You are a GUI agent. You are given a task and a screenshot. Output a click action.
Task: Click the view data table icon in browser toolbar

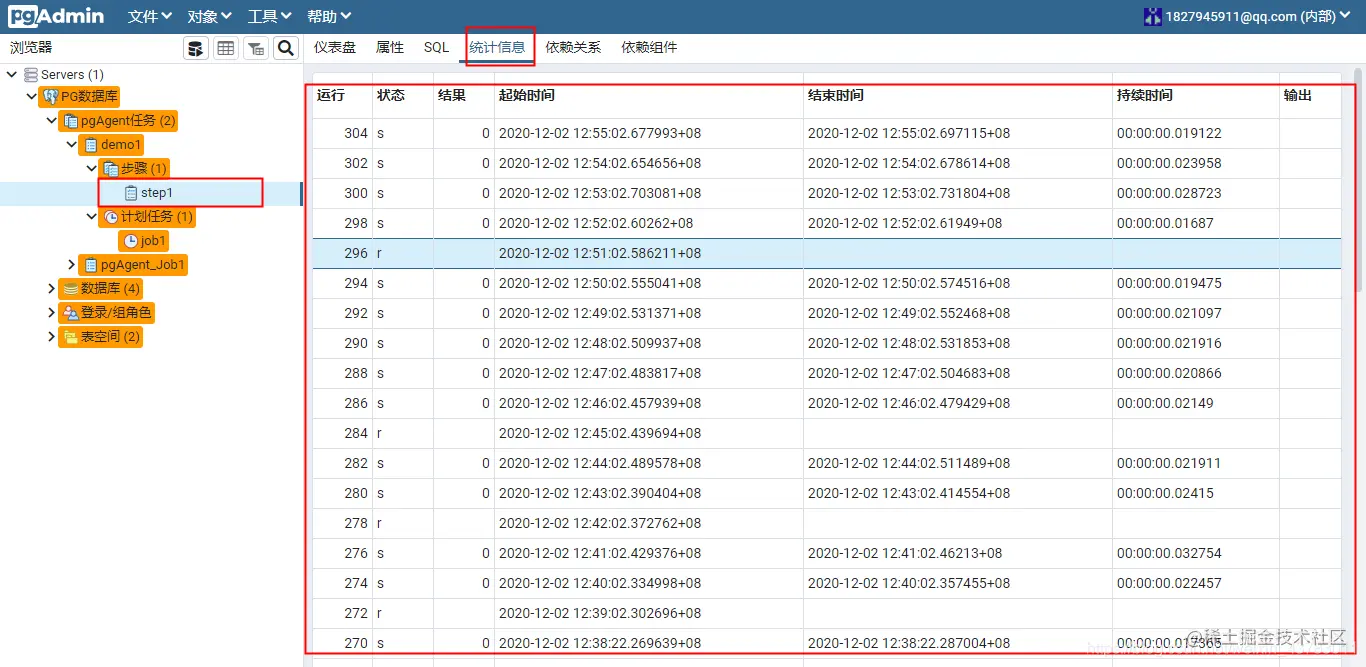(x=226, y=48)
